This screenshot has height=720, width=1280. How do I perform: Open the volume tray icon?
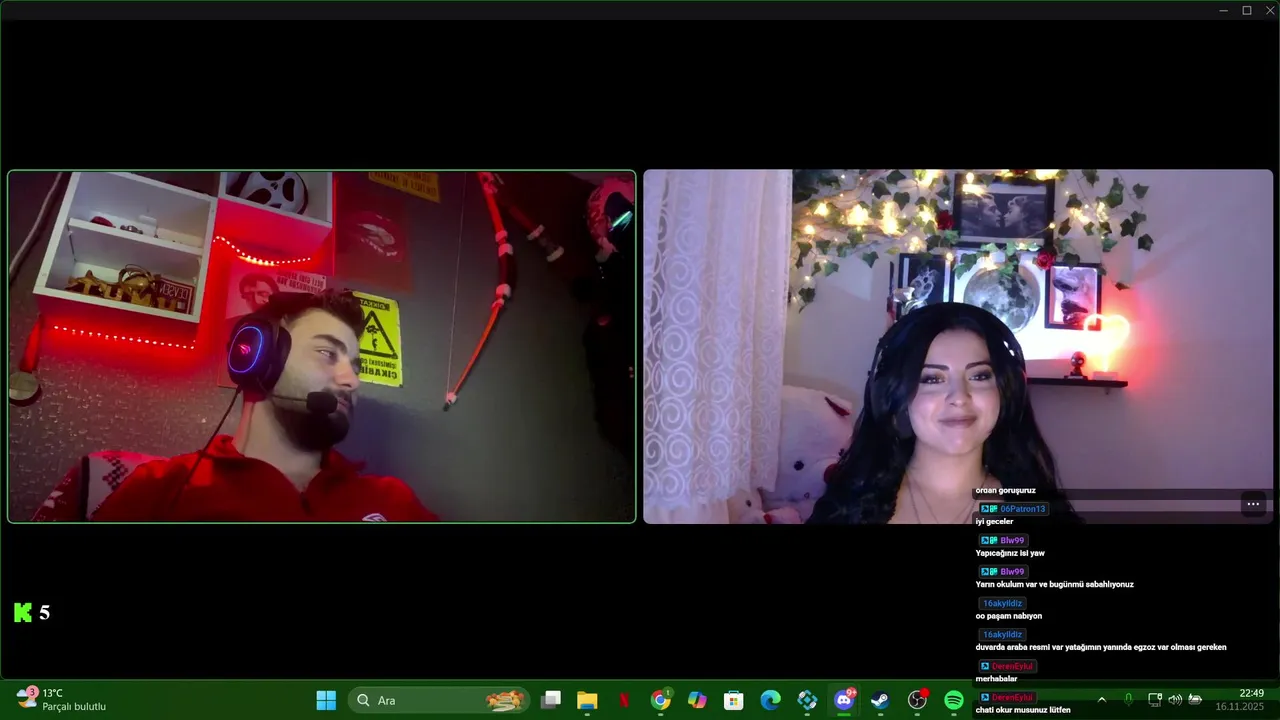click(1175, 700)
